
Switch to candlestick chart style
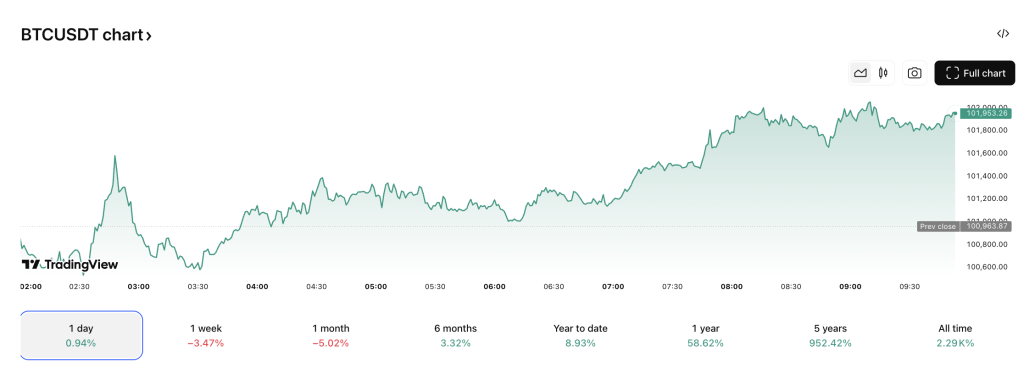883,73
